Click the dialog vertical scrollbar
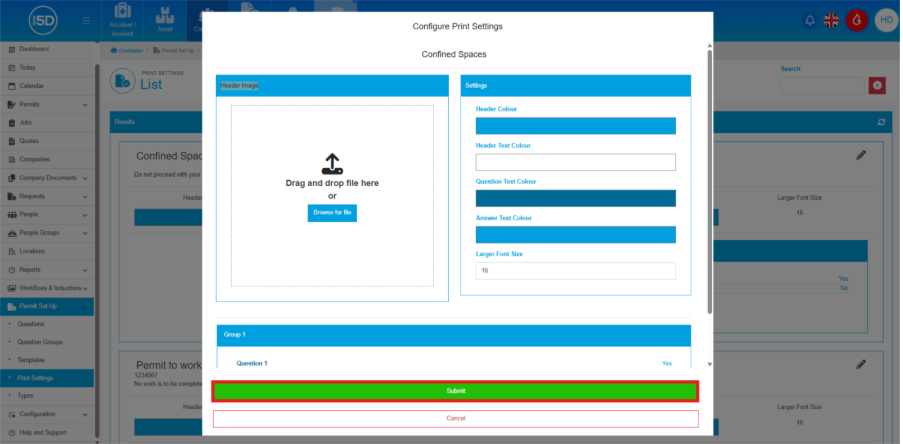The width and height of the screenshot is (903, 444). pos(710,181)
